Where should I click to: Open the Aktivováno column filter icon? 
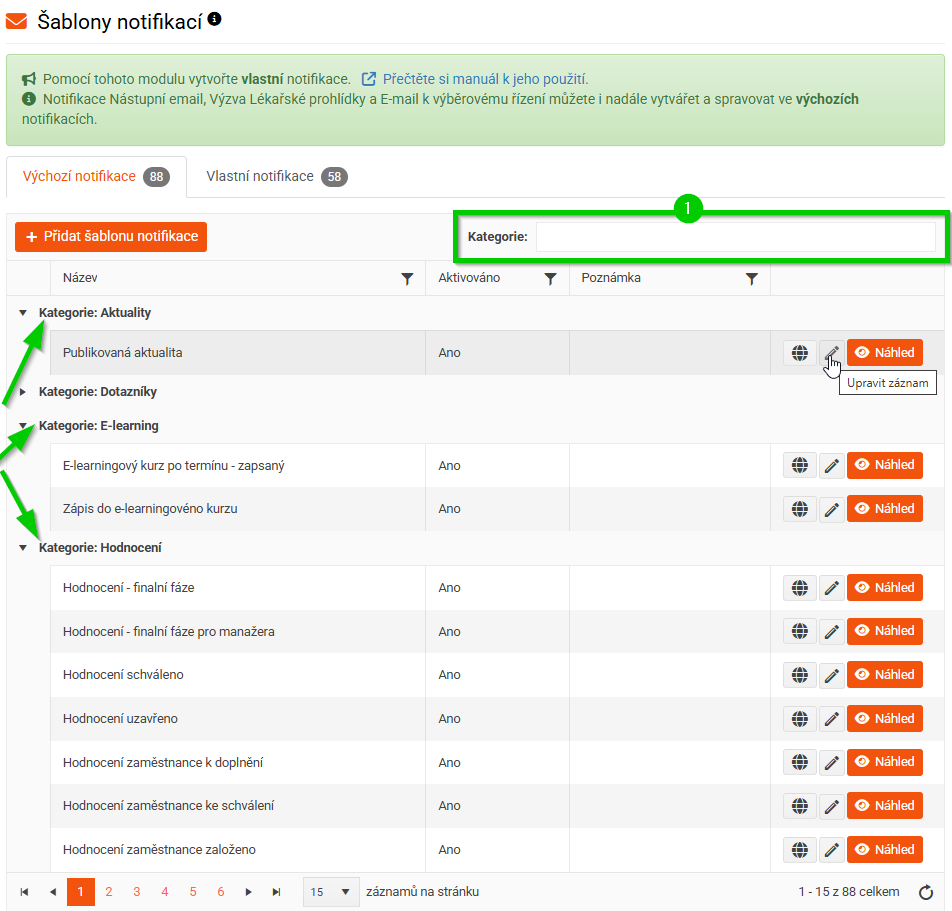pos(550,279)
